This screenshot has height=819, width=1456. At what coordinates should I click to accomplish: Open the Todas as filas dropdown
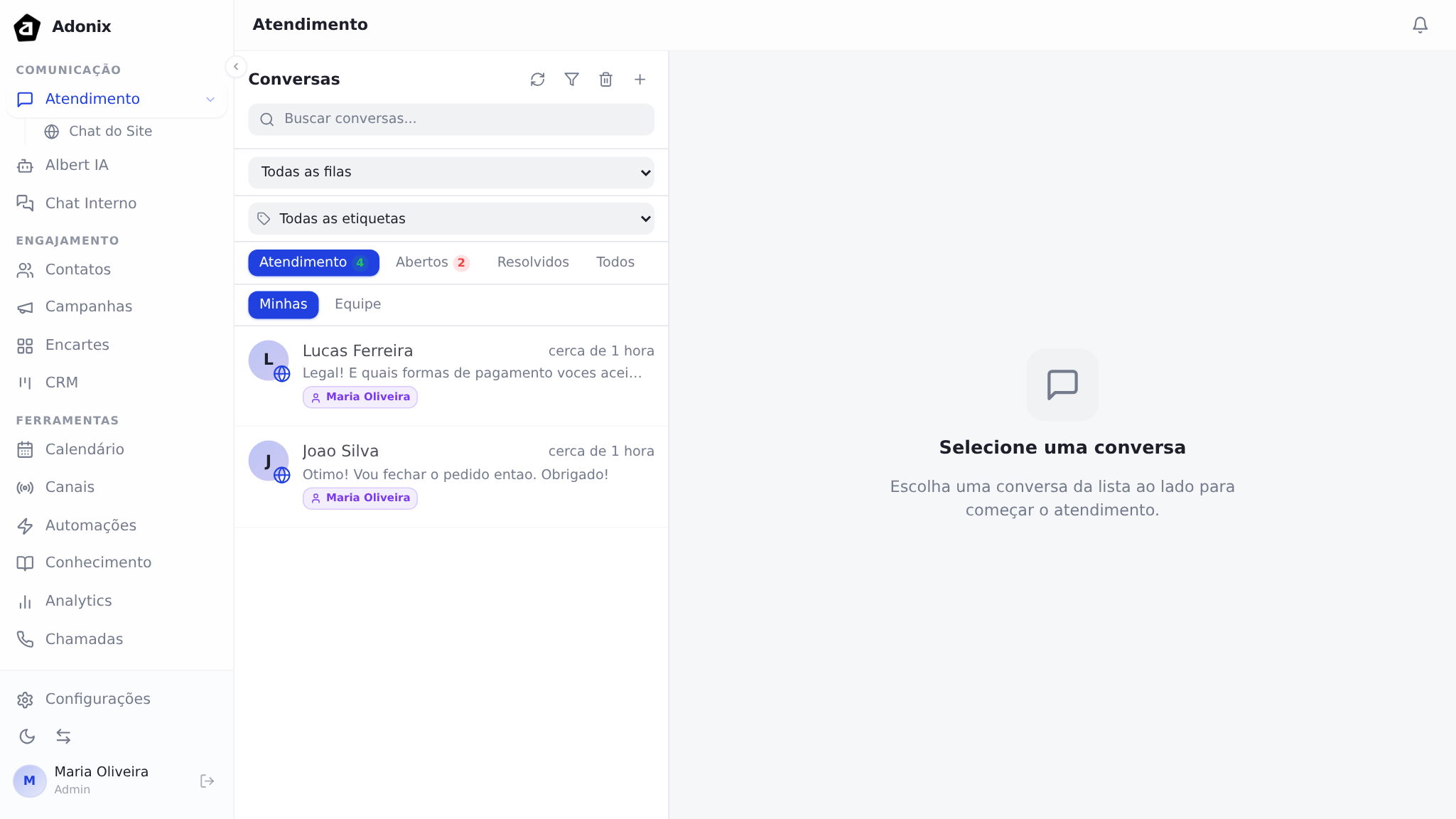pyautogui.click(x=451, y=172)
